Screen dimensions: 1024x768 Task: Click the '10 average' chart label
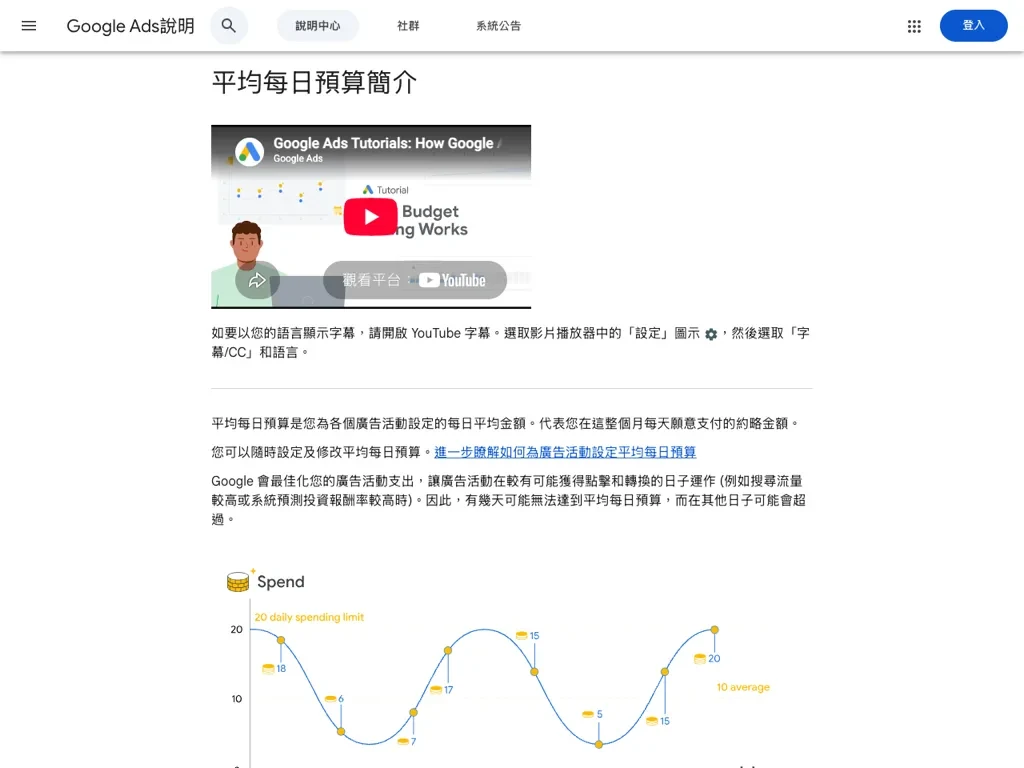coord(743,687)
